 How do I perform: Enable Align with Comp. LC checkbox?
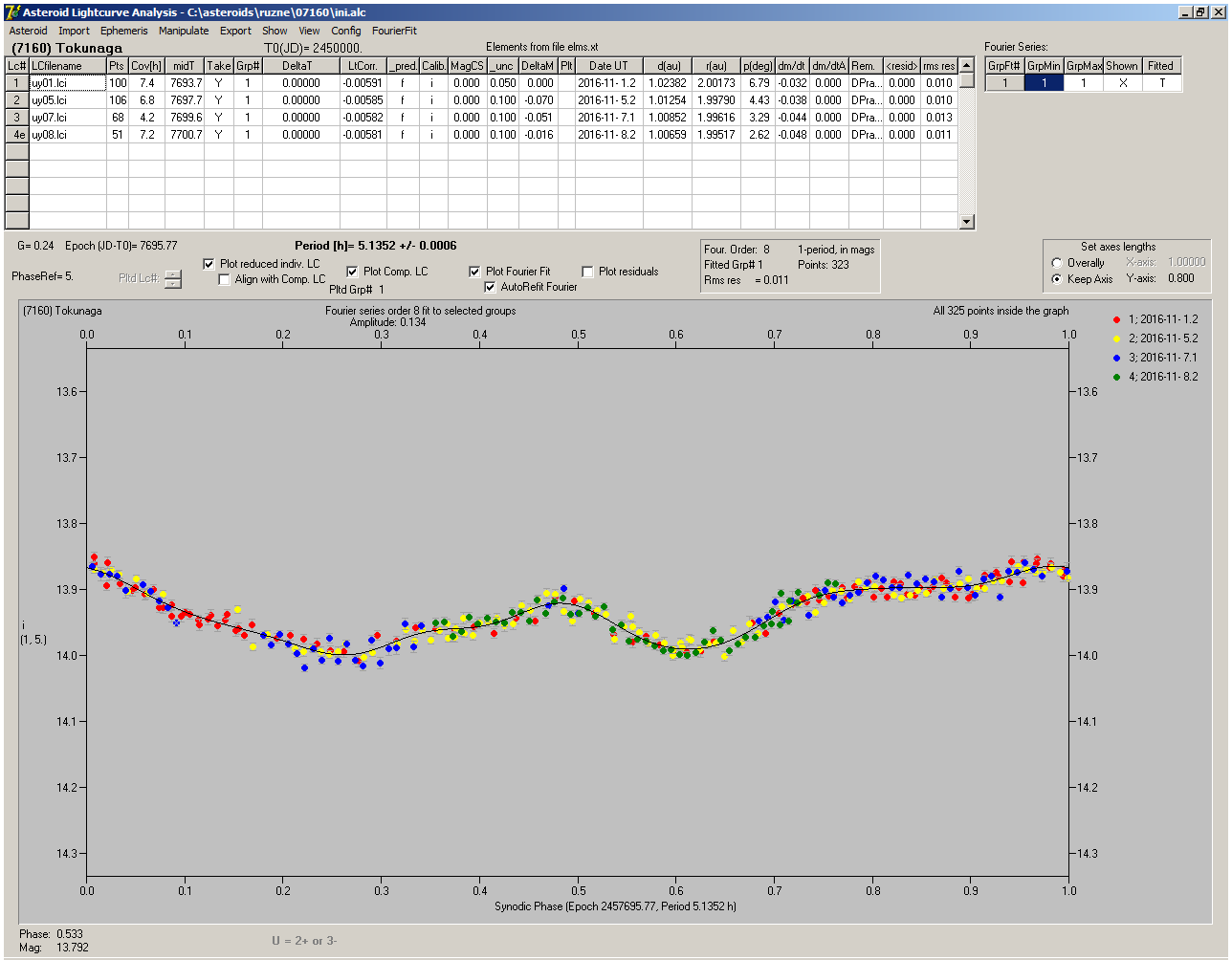point(225,279)
